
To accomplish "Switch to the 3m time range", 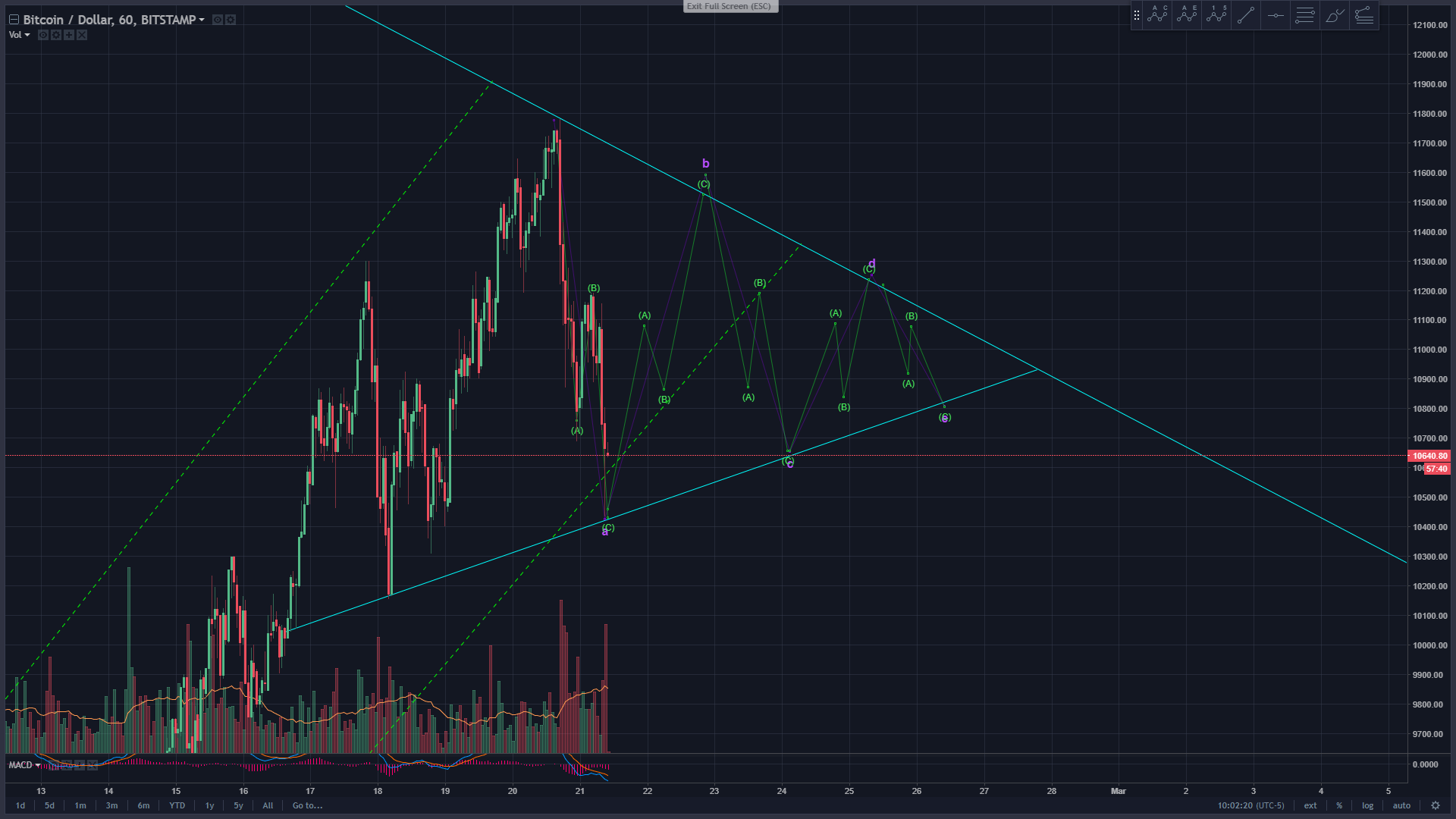I will click(111, 805).
